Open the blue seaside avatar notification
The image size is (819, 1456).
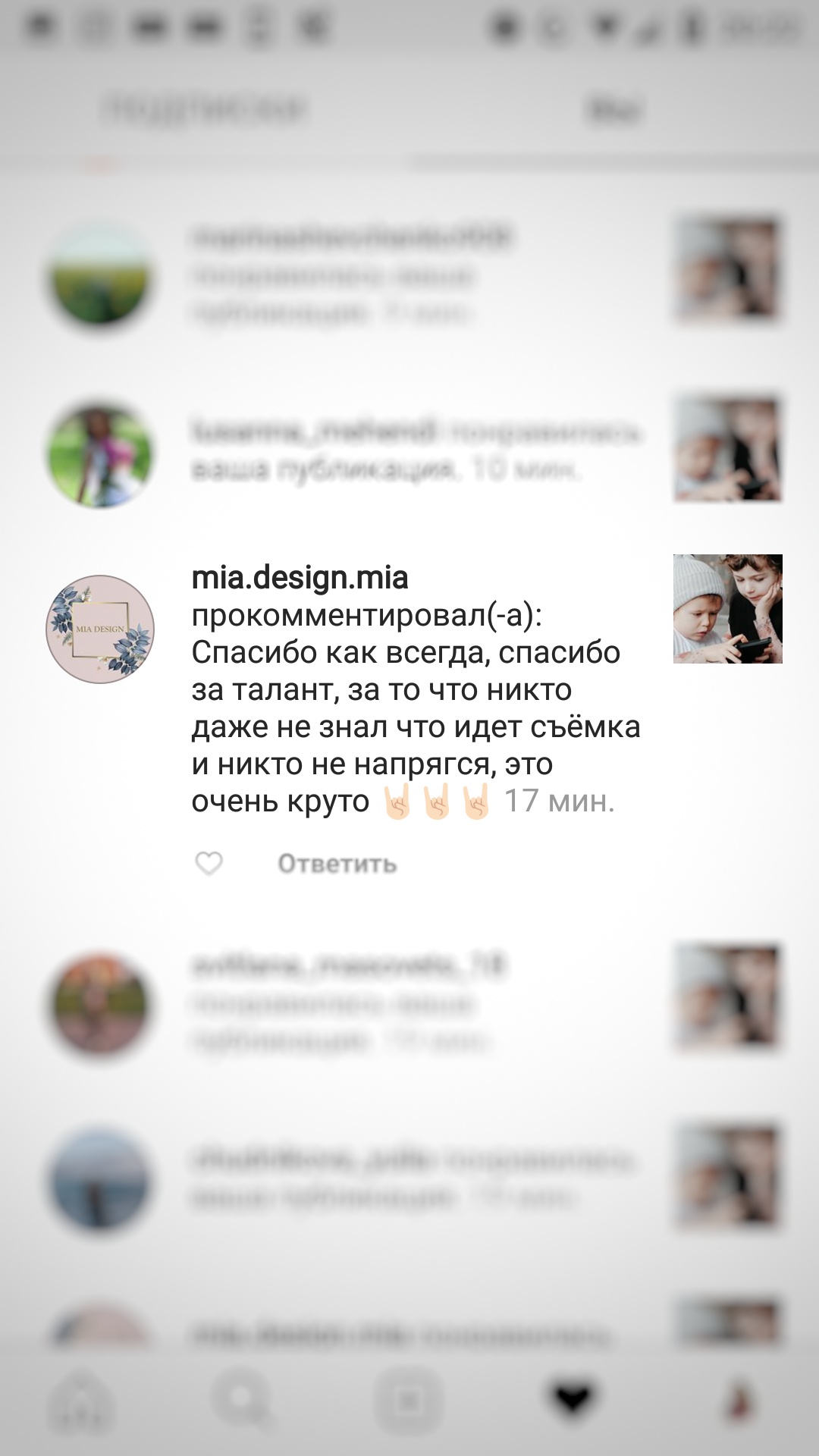point(101,1181)
